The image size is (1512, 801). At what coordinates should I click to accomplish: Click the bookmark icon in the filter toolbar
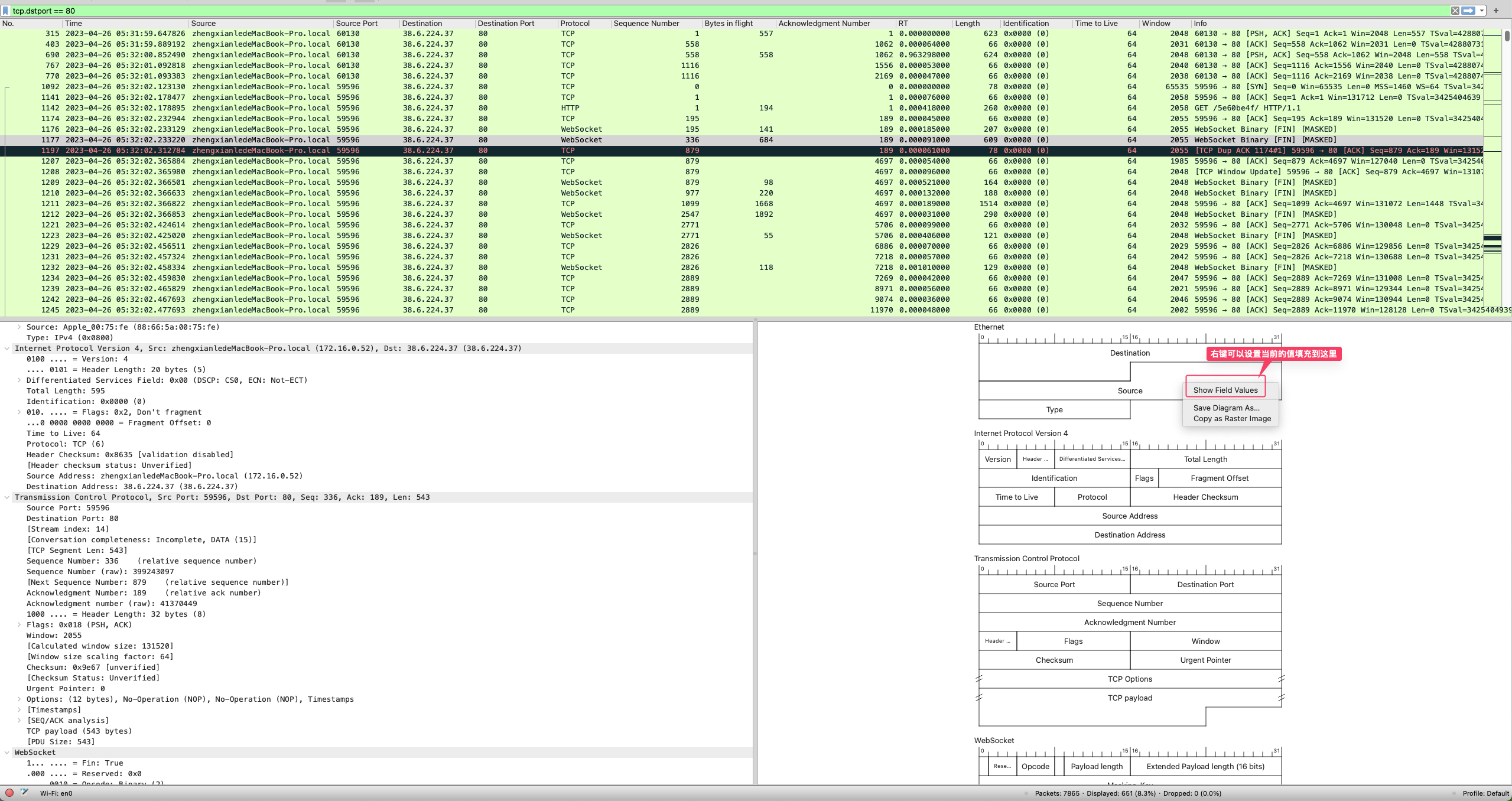(x=5, y=10)
